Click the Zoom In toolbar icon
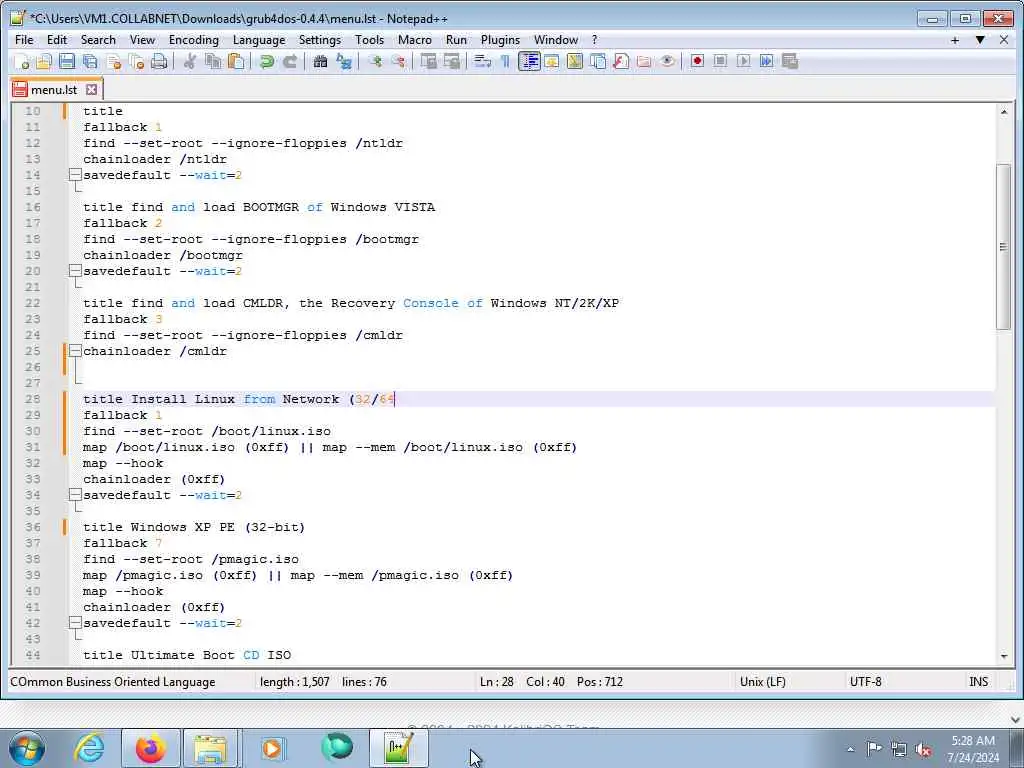 pyautogui.click(x=375, y=61)
